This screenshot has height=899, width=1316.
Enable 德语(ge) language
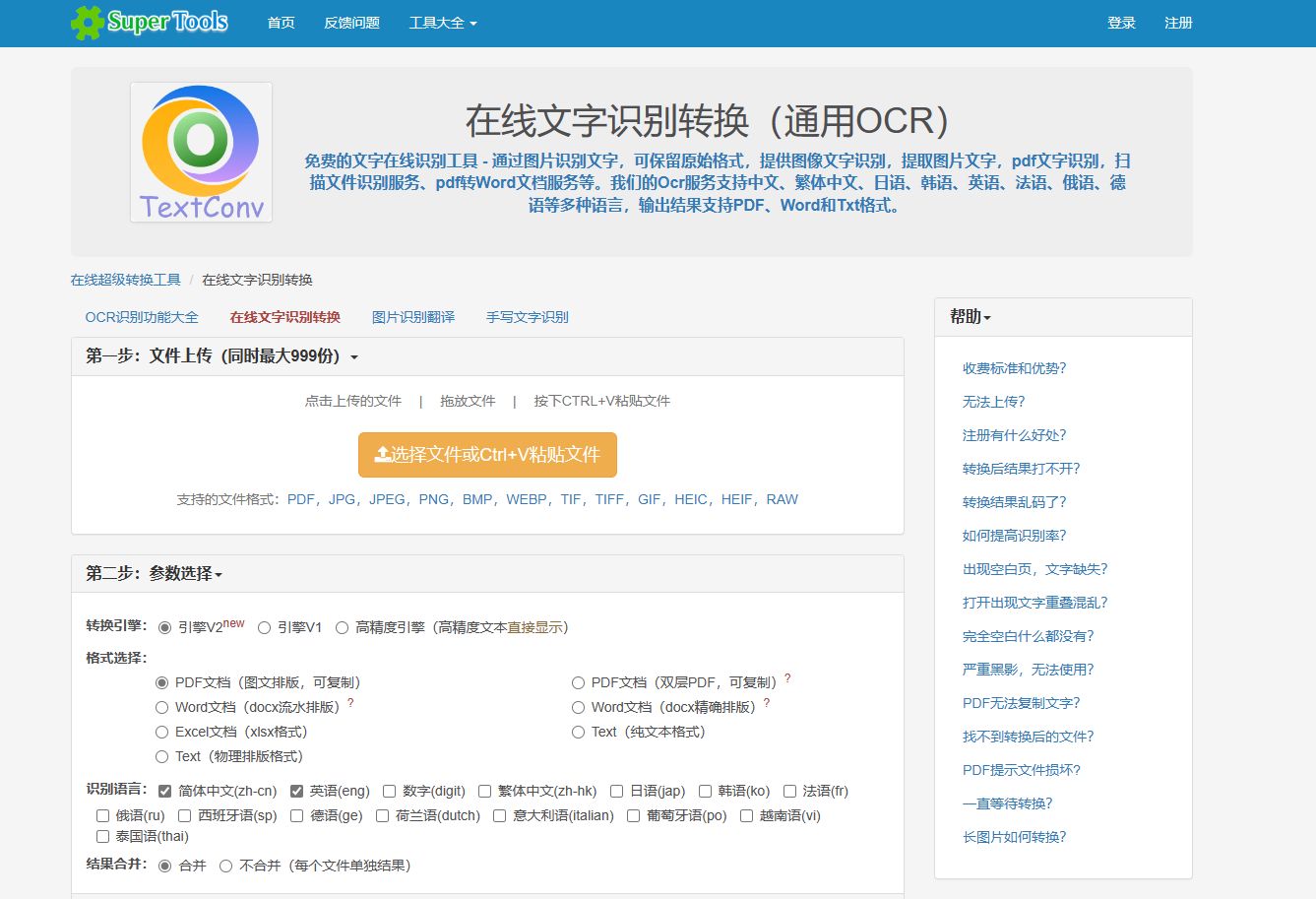(297, 815)
